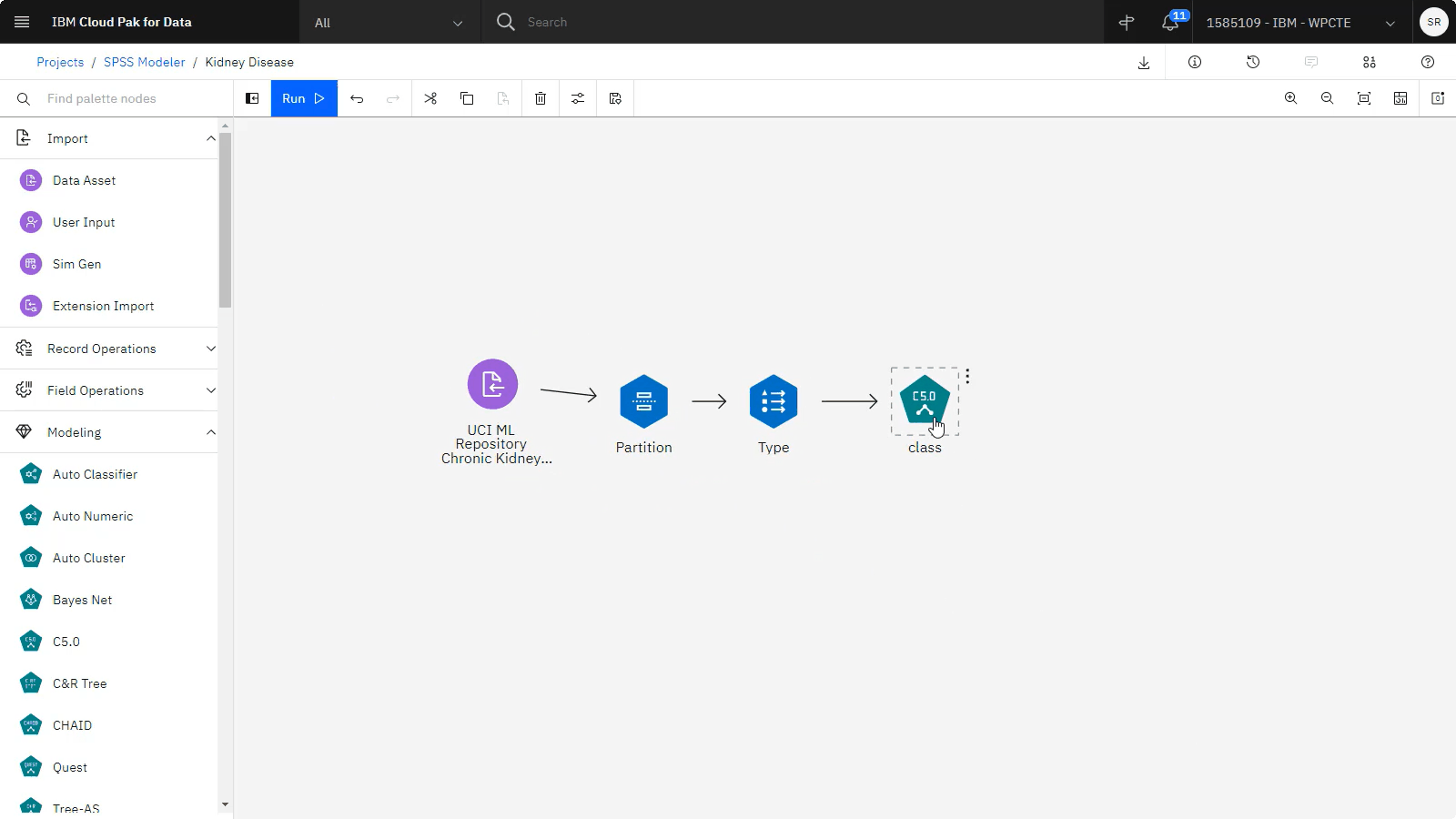Viewport: 1456px width, 819px height.
Task: Open the hamburger navigation menu
Action: point(22,22)
